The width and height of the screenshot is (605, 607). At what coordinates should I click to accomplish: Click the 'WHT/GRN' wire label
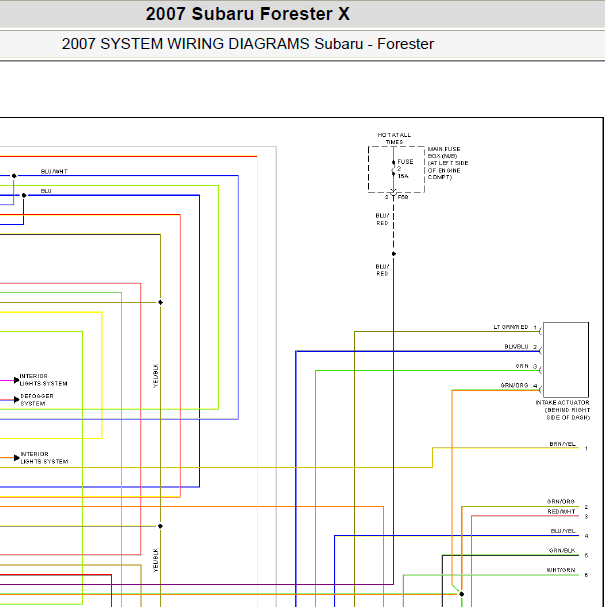pos(561,570)
